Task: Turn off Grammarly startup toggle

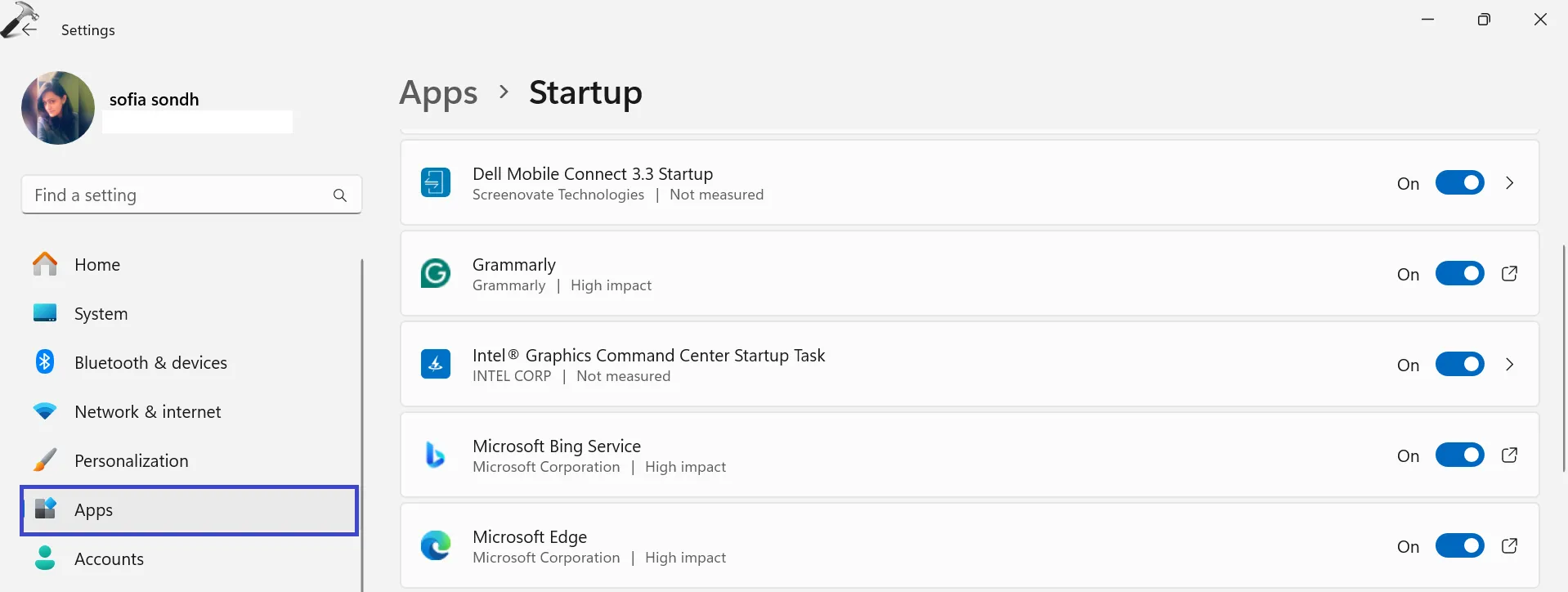Action: [x=1459, y=274]
